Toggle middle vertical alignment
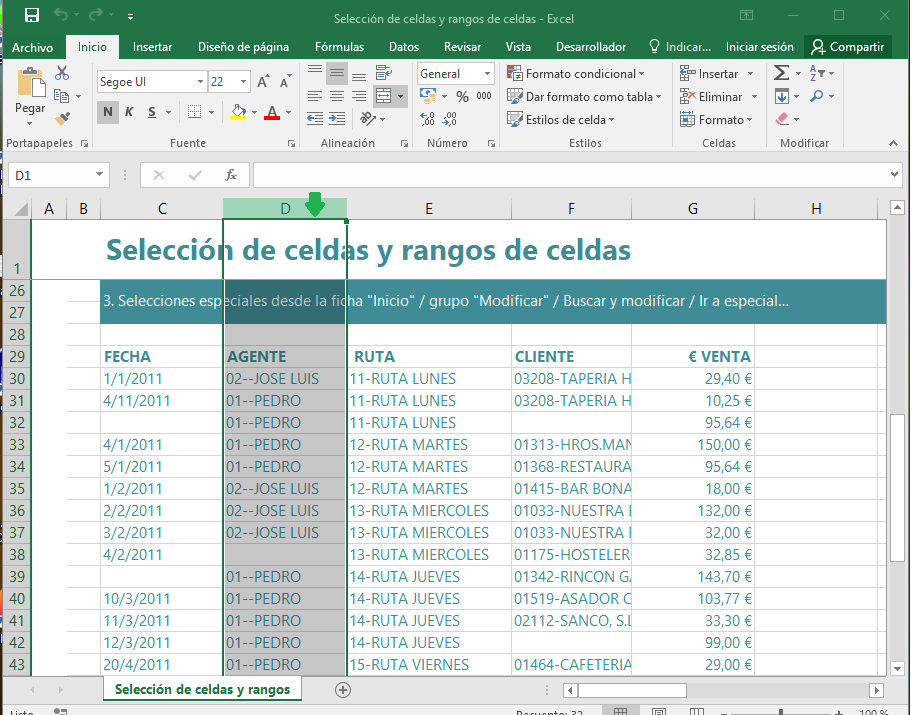Screen dimensions: 912x715 (337, 73)
